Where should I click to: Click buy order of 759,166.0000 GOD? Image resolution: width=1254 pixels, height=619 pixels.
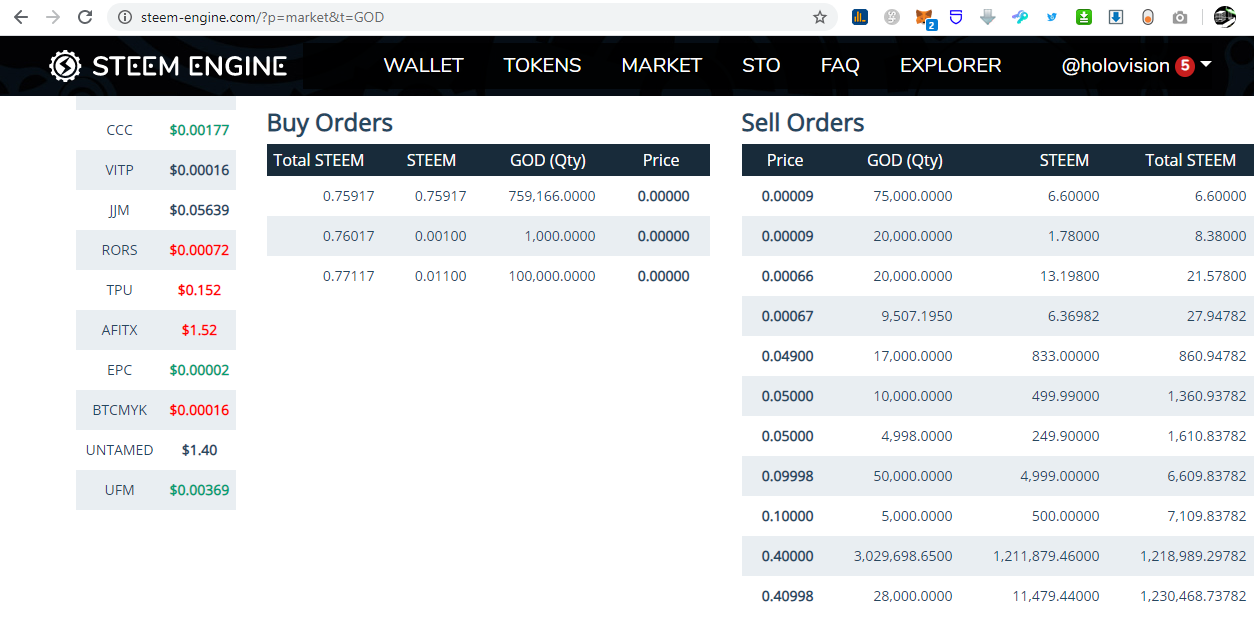[x=488, y=196]
